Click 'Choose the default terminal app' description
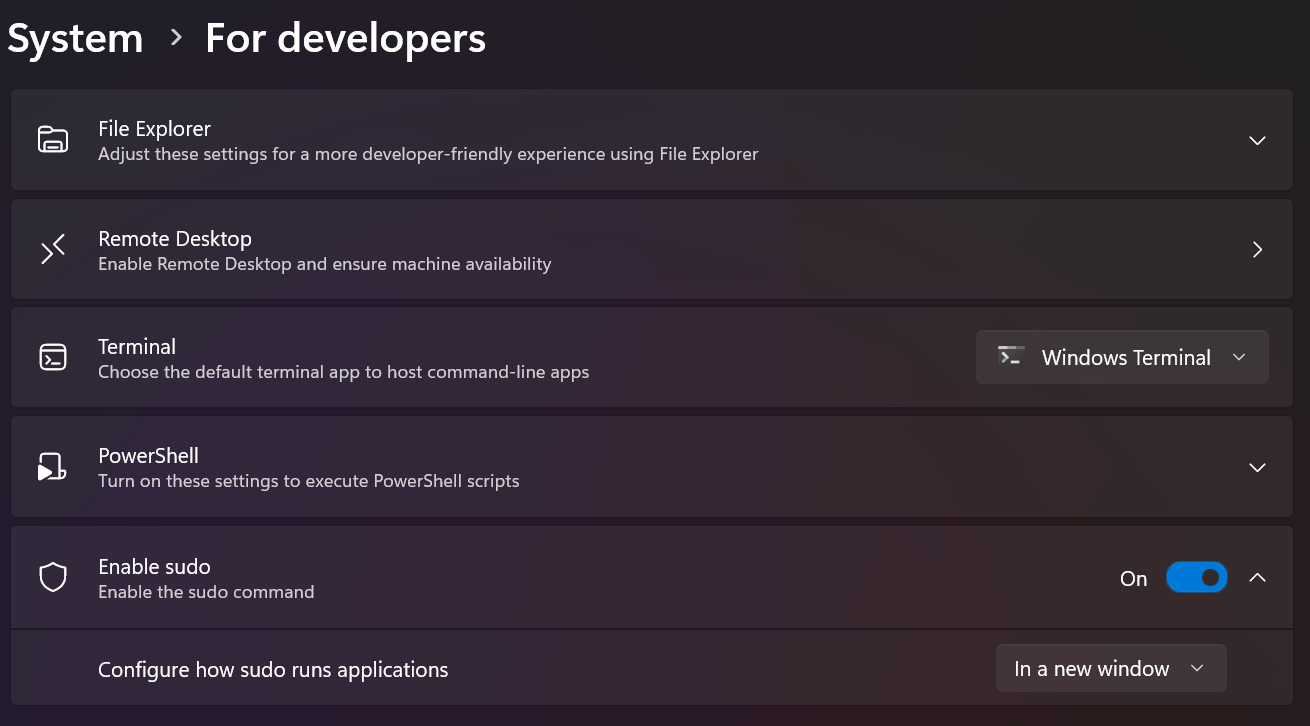 [344, 372]
